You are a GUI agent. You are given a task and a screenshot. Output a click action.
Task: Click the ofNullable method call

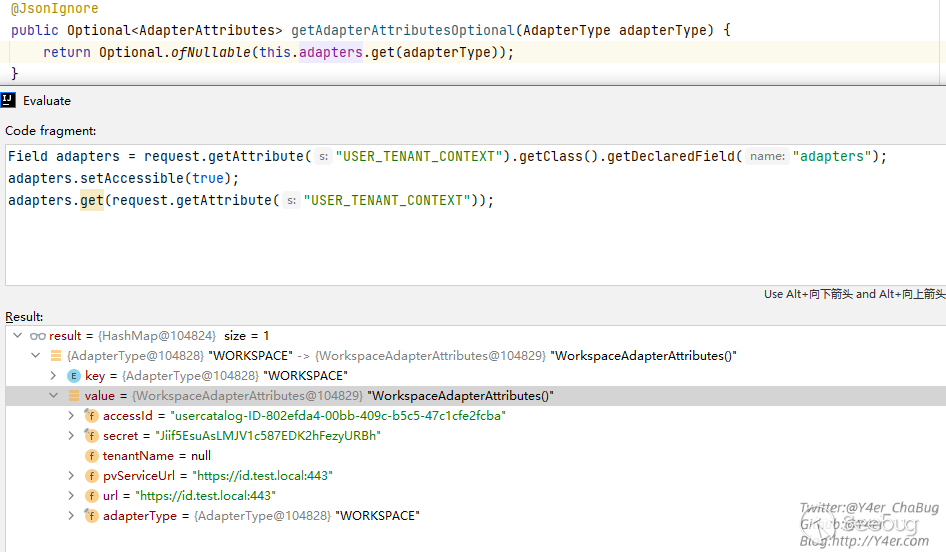pyautogui.click(x=211, y=52)
